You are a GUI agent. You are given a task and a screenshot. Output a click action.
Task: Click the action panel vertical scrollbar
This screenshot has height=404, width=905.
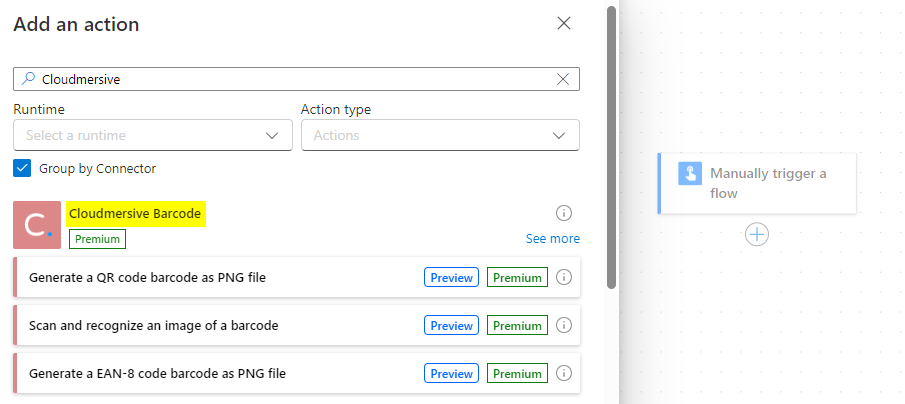612,147
